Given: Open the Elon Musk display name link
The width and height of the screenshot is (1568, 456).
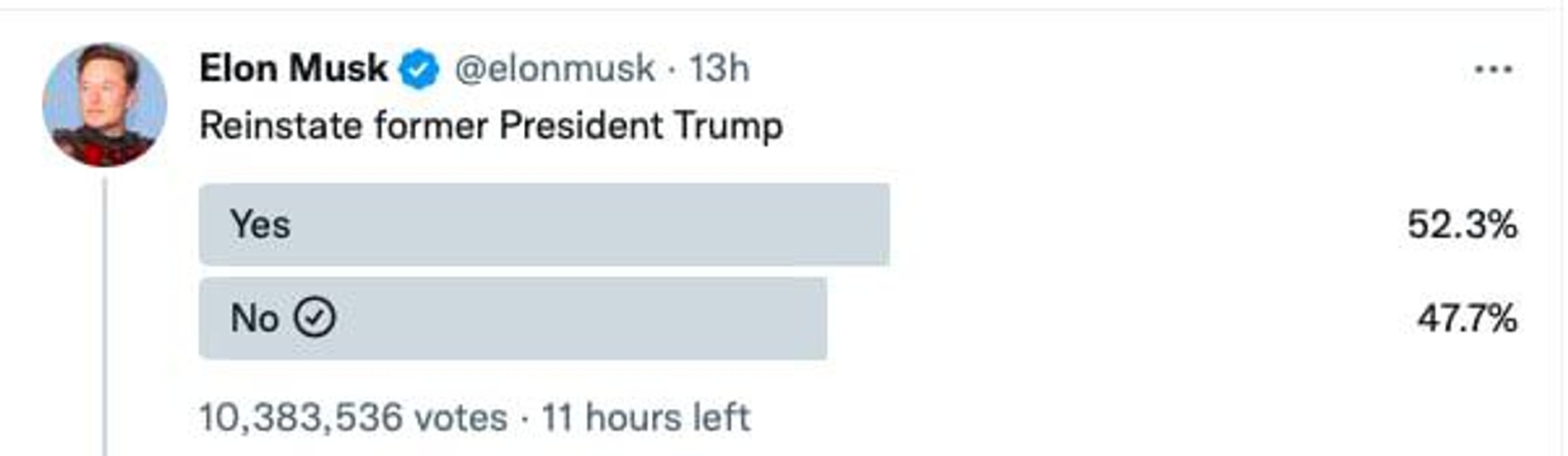Looking at the screenshot, I should point(293,68).
